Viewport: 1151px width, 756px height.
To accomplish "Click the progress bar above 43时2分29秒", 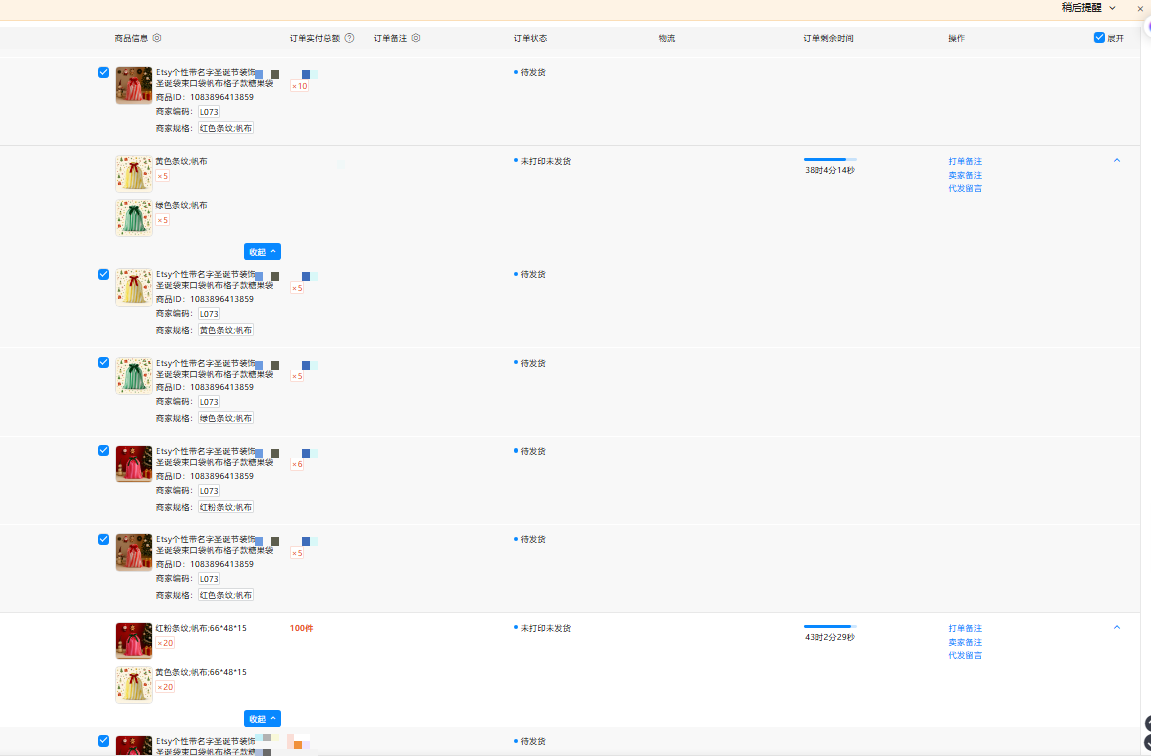I will (830, 626).
